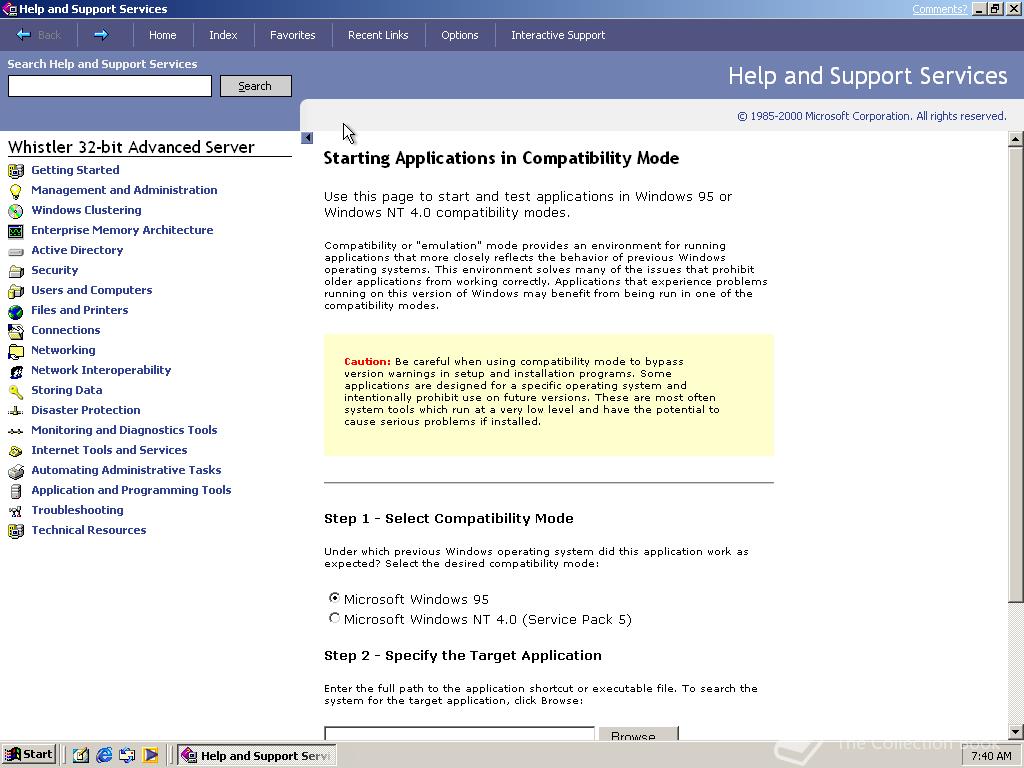Viewport: 1024px width, 768px height.
Task: Click the scroll up arrow of content pane
Action: tap(1016, 138)
